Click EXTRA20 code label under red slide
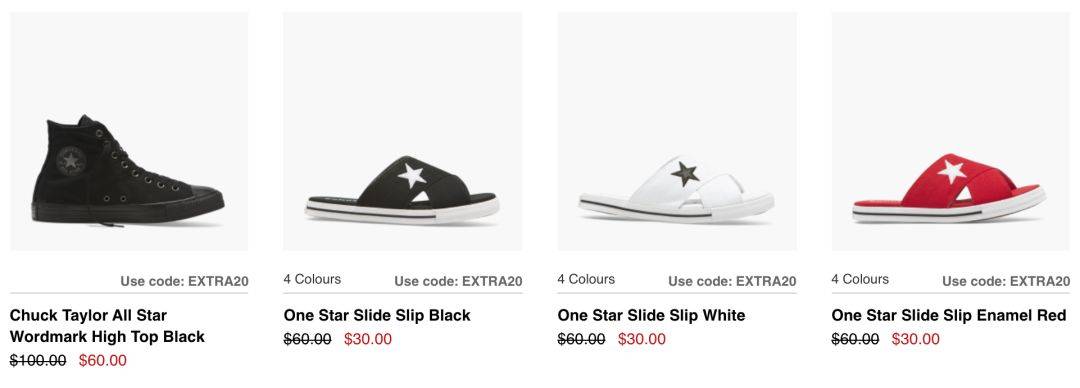 click(1006, 281)
